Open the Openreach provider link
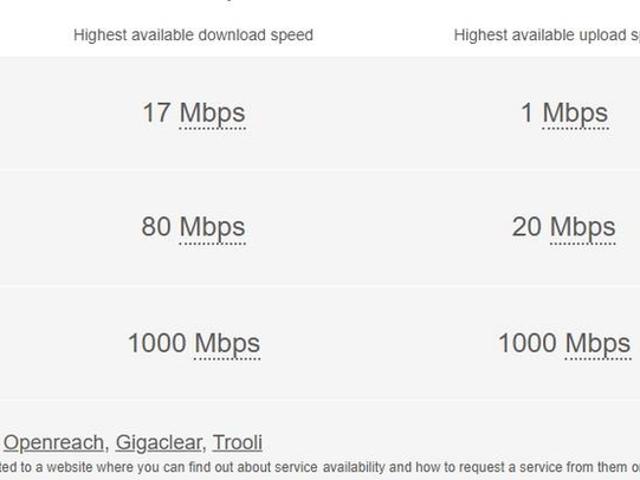 (x=53, y=442)
